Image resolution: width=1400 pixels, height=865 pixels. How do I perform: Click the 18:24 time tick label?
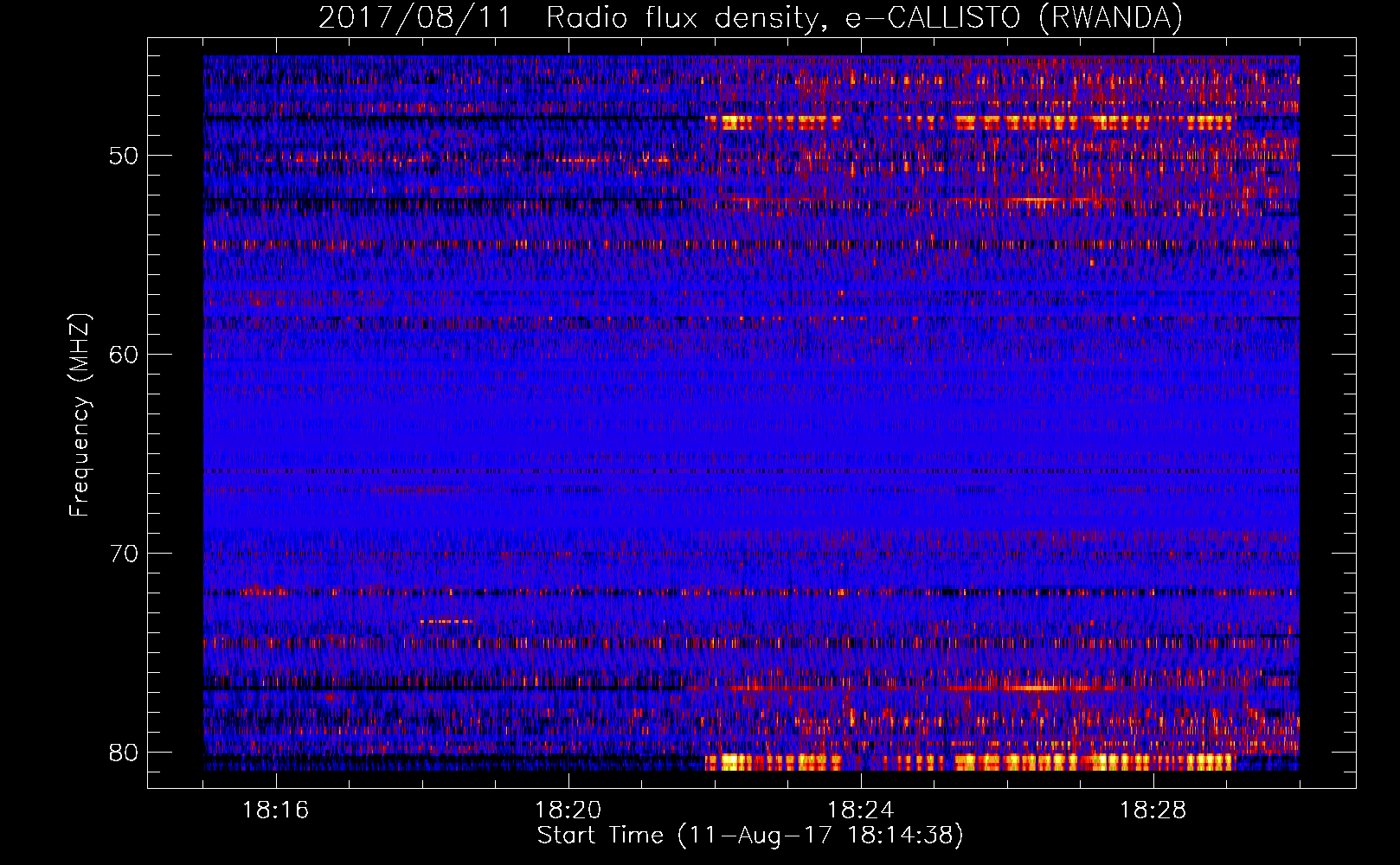[x=861, y=811]
